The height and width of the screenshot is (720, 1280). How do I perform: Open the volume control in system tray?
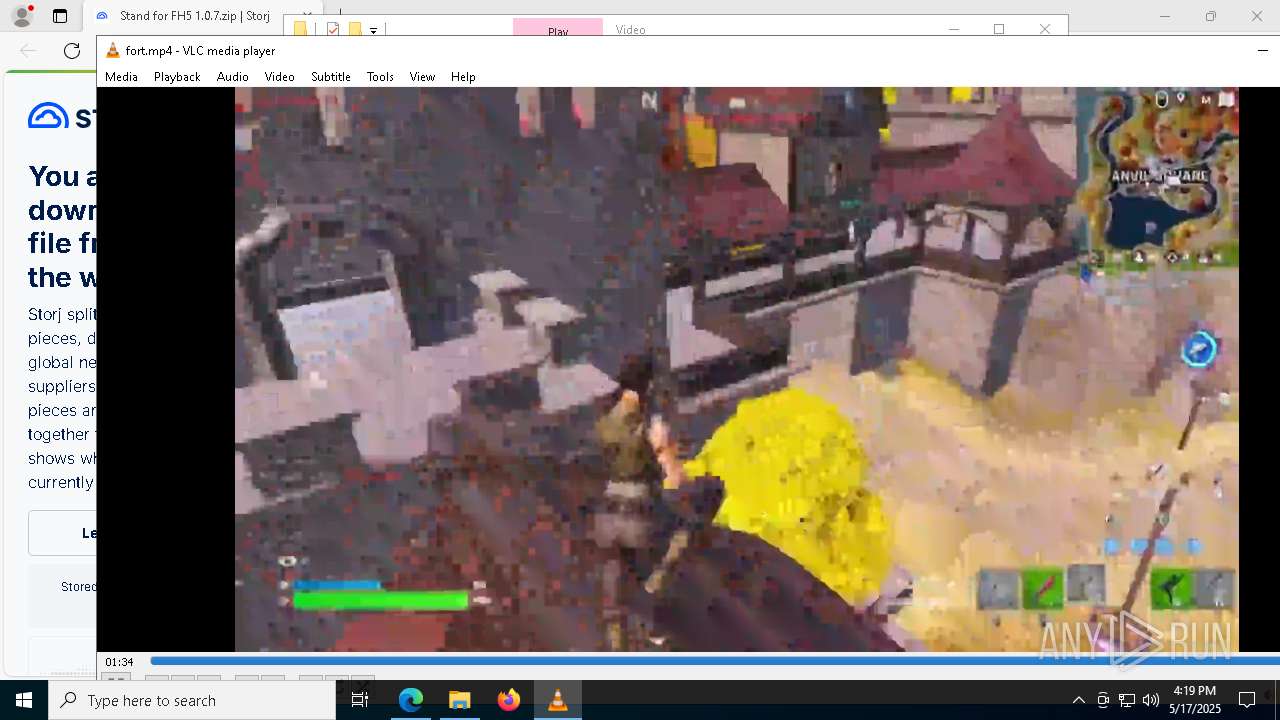pos(1151,700)
